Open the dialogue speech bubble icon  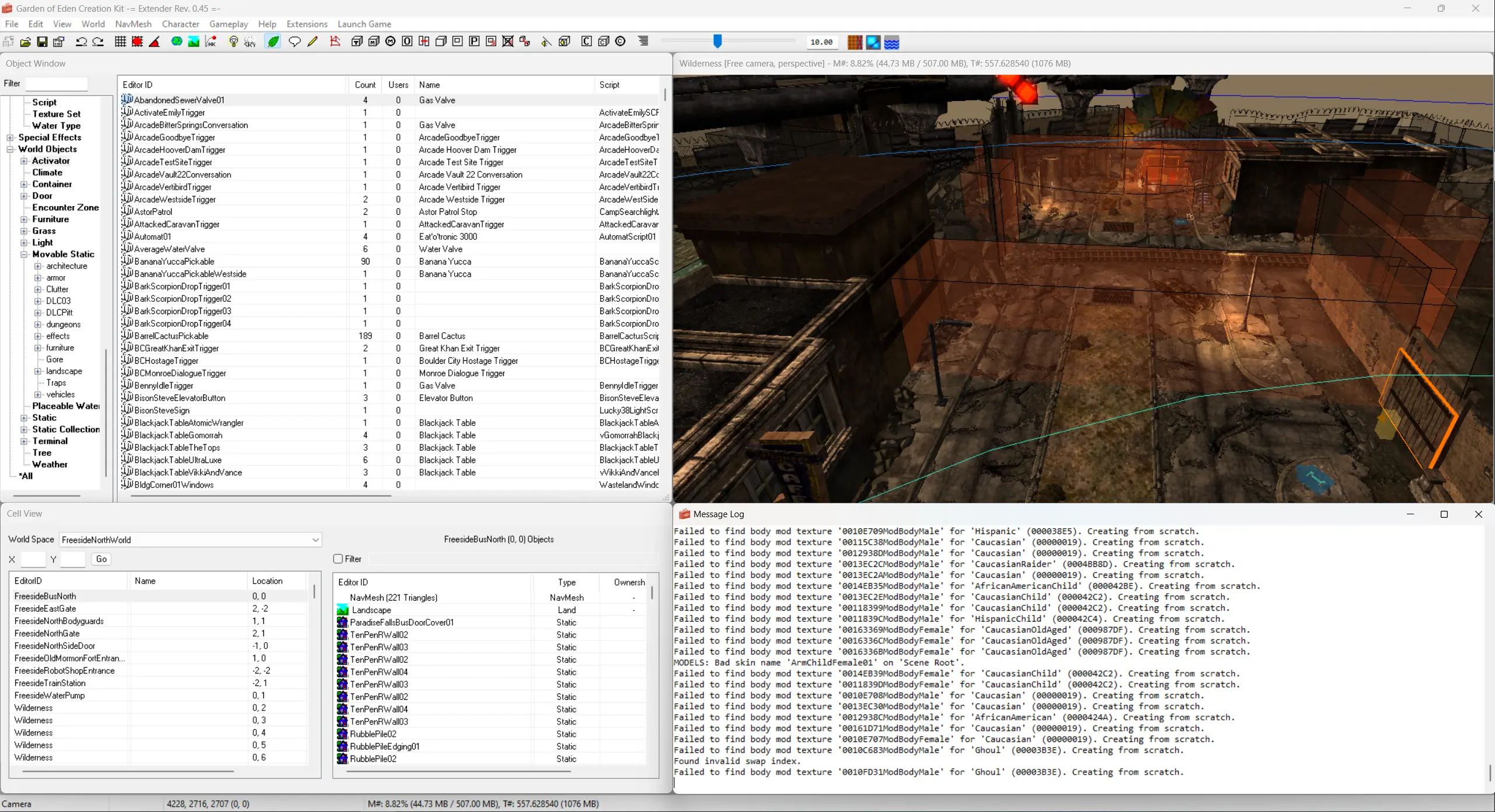[295, 42]
